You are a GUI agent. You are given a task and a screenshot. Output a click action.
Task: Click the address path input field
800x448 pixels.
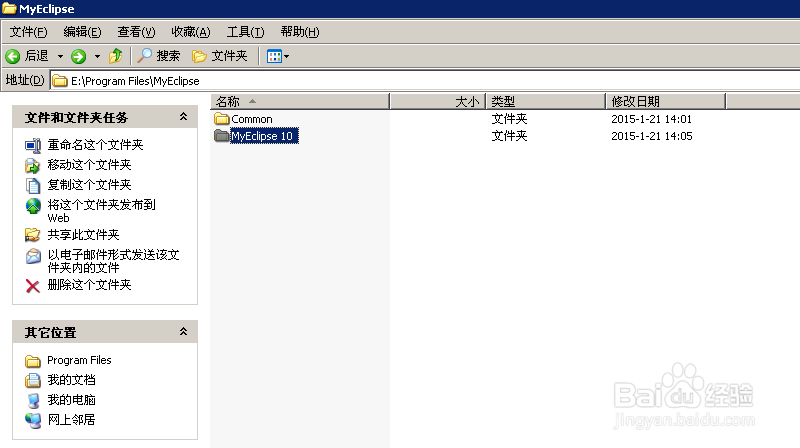pyautogui.click(x=425, y=81)
